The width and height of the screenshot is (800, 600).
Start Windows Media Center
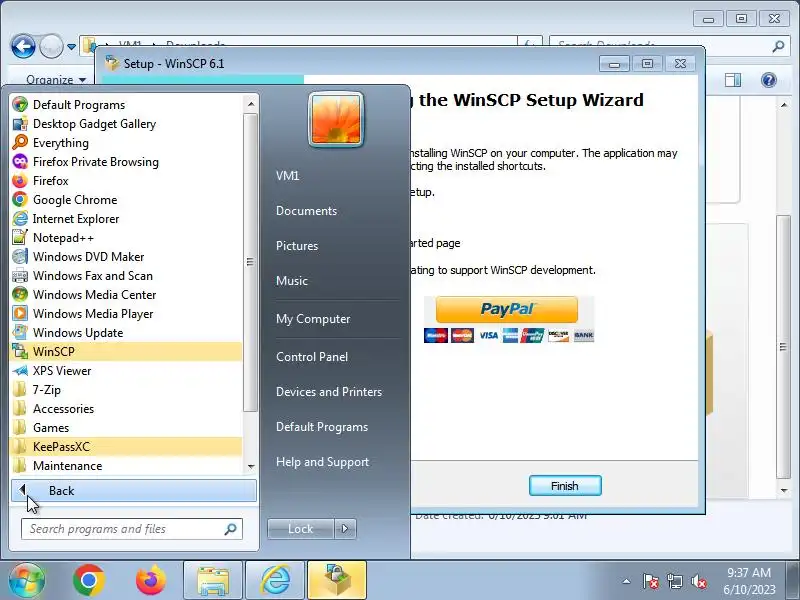[x=126, y=294]
